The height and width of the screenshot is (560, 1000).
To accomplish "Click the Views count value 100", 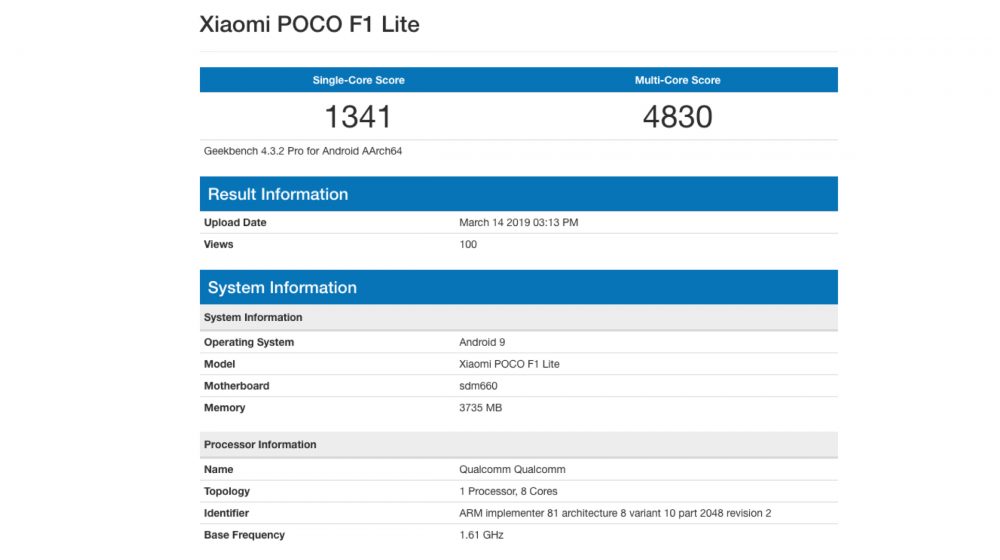I will click(x=468, y=244).
